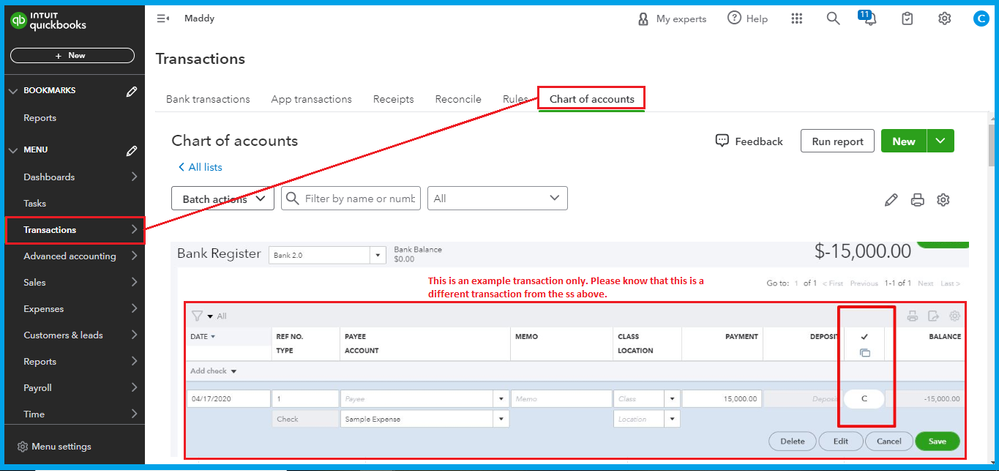Image resolution: width=999 pixels, height=471 pixels.
Task: Open the Payee dropdown arrow
Action: [501, 399]
